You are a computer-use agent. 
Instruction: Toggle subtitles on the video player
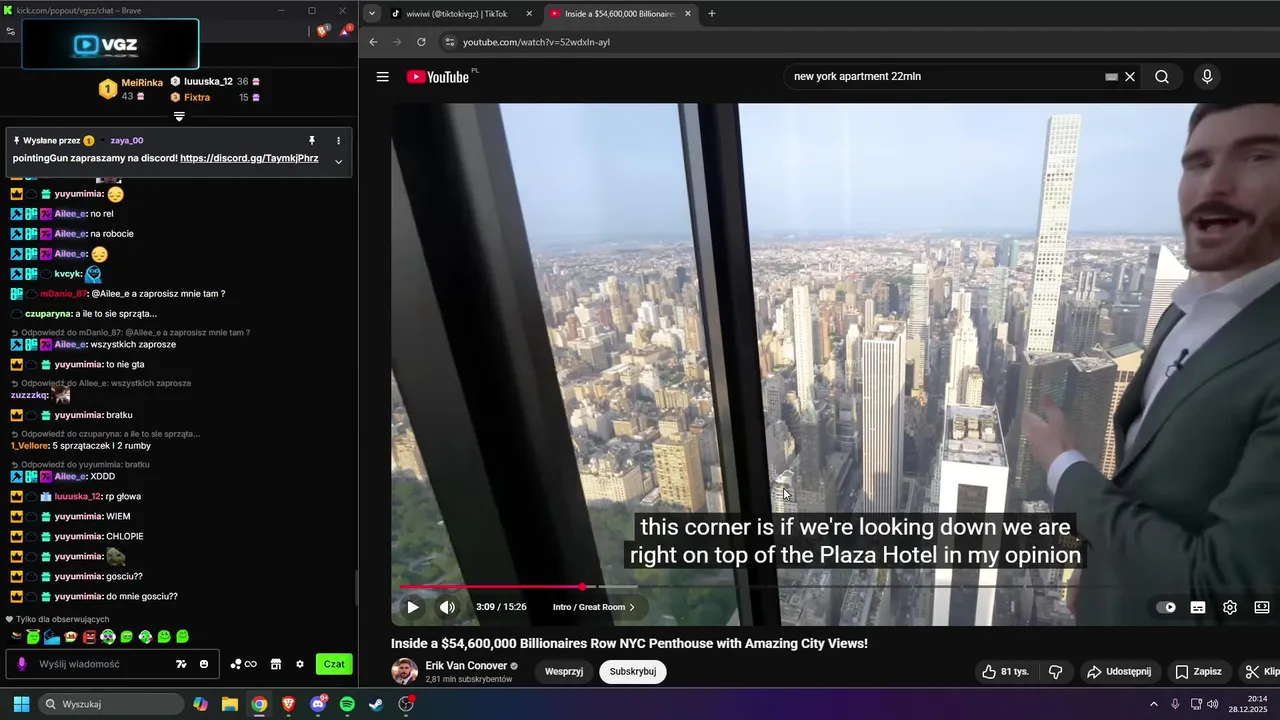[1198, 607]
